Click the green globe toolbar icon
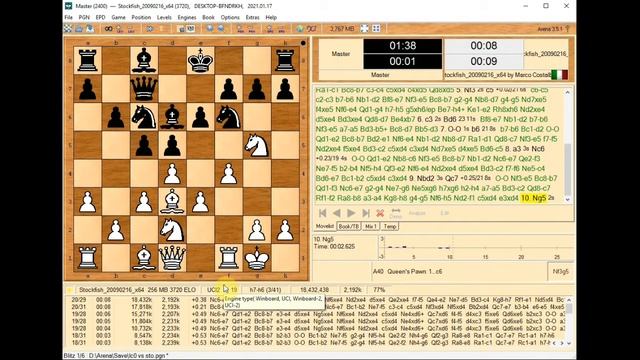Screen dimensions: 640x360 pyautogui.click(x=300, y=29)
